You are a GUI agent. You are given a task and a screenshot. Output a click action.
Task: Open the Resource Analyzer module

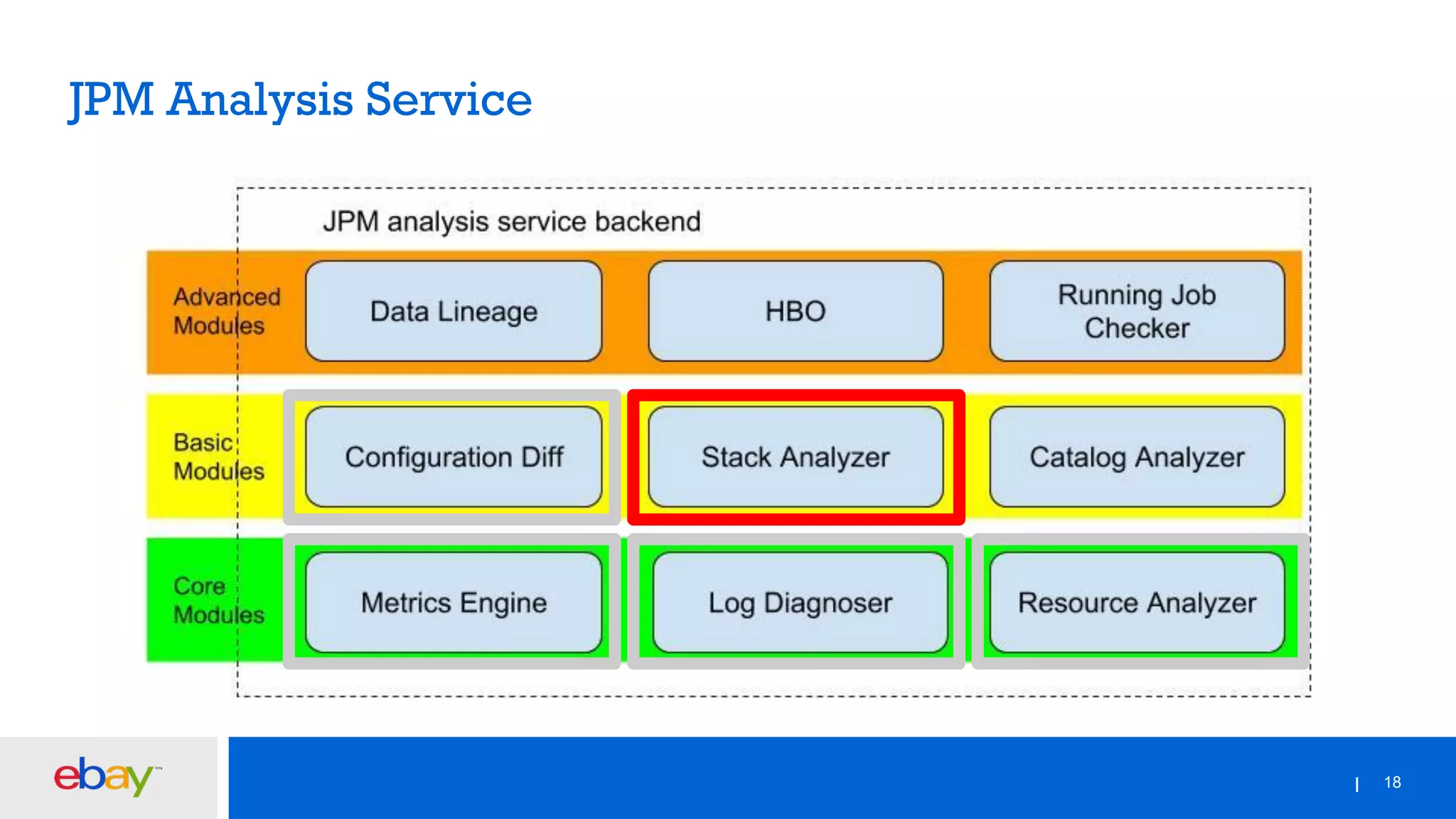point(1137,603)
